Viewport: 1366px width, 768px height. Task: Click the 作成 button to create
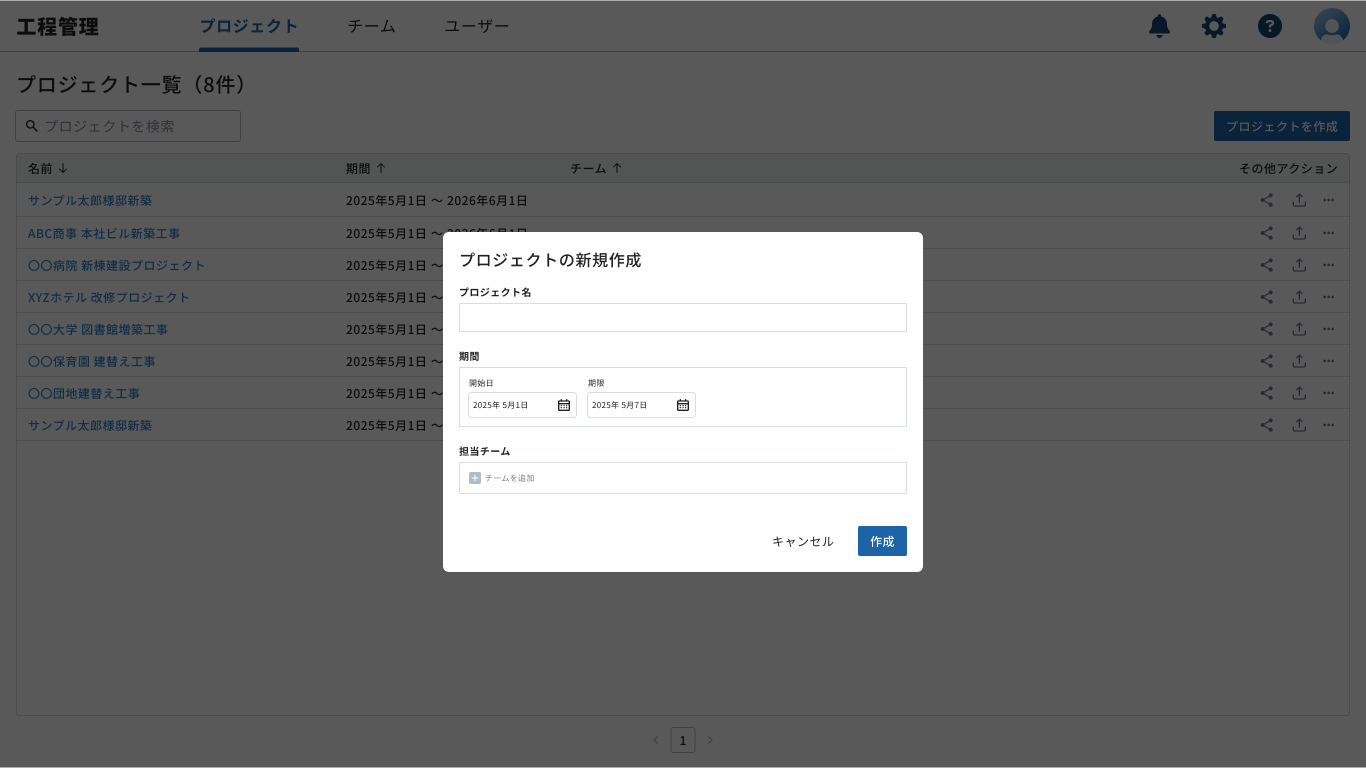[x=882, y=541]
